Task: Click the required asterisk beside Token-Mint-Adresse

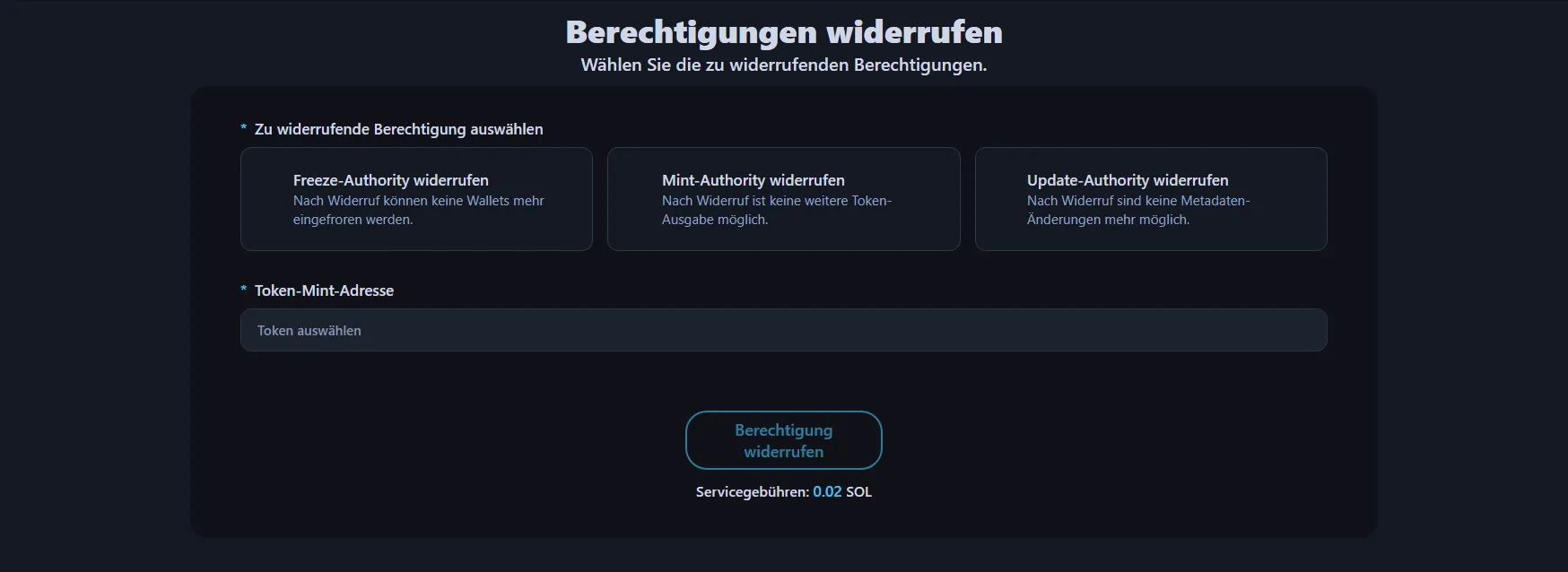Action: [x=243, y=290]
